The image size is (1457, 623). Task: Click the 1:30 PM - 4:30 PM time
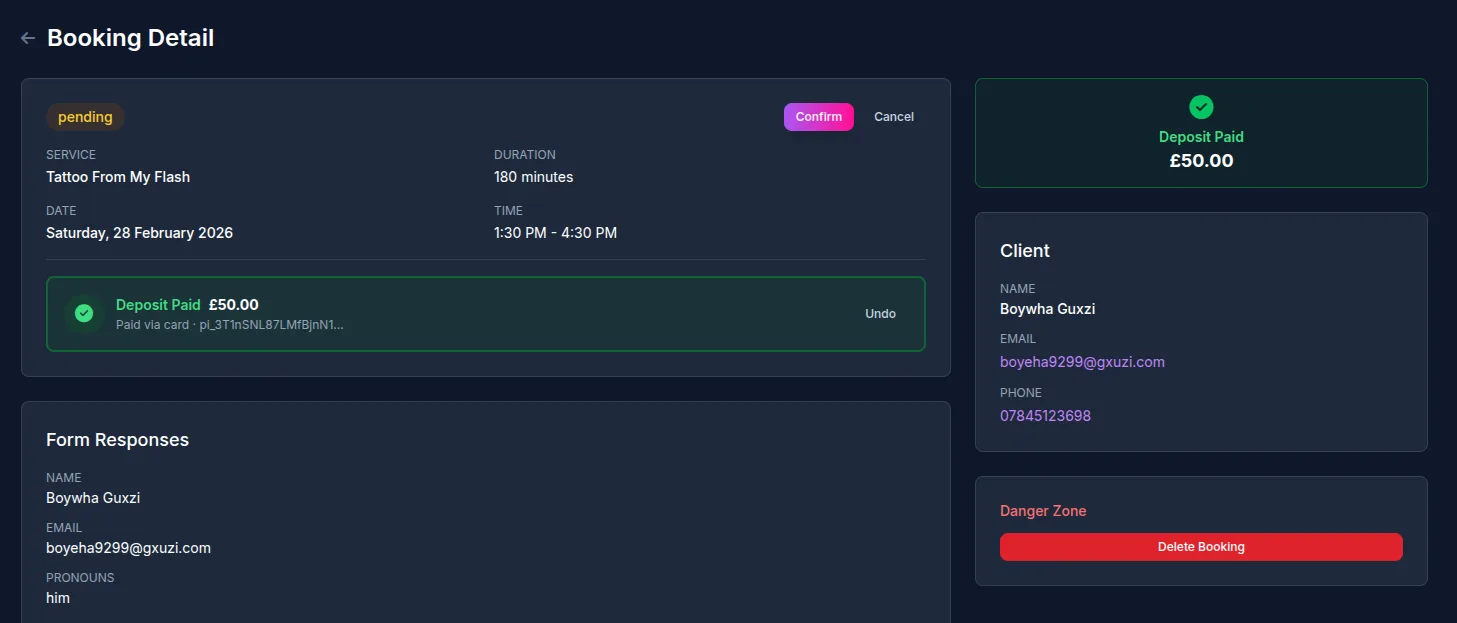tap(555, 233)
